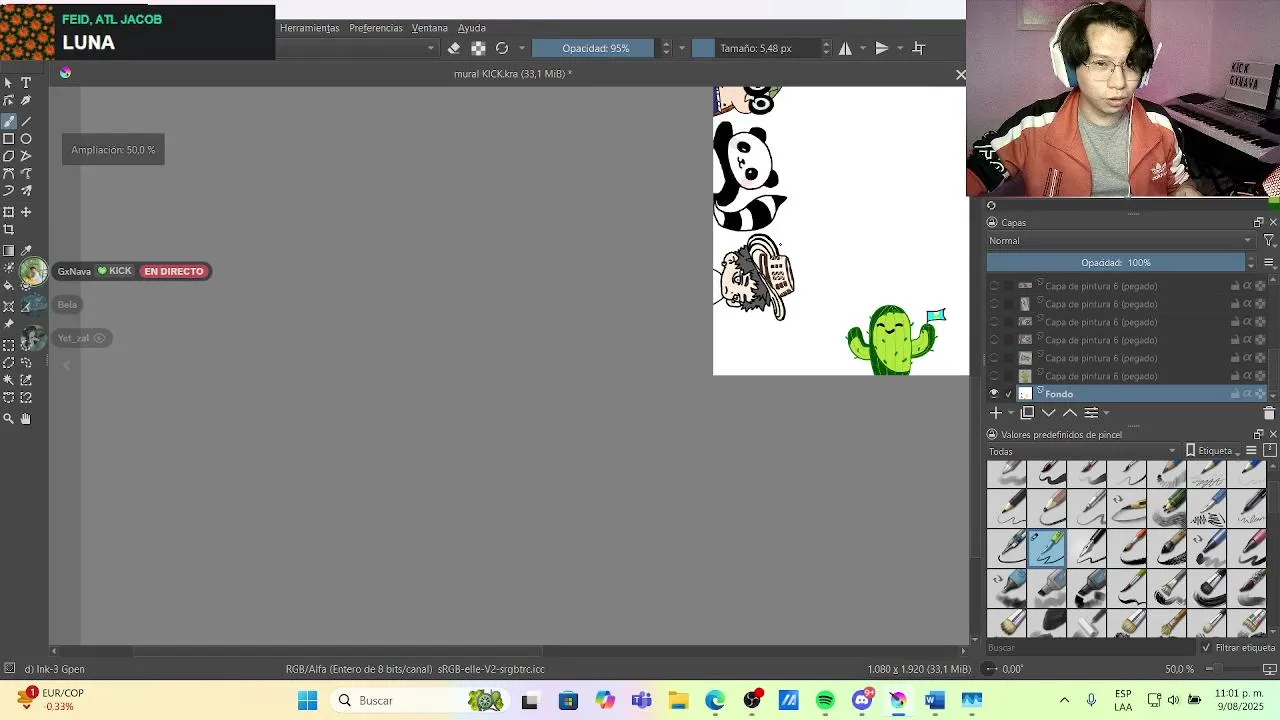Viewport: 1280px width, 720px height.
Task: Select the Polygonal Selection tool
Action: click(9, 363)
